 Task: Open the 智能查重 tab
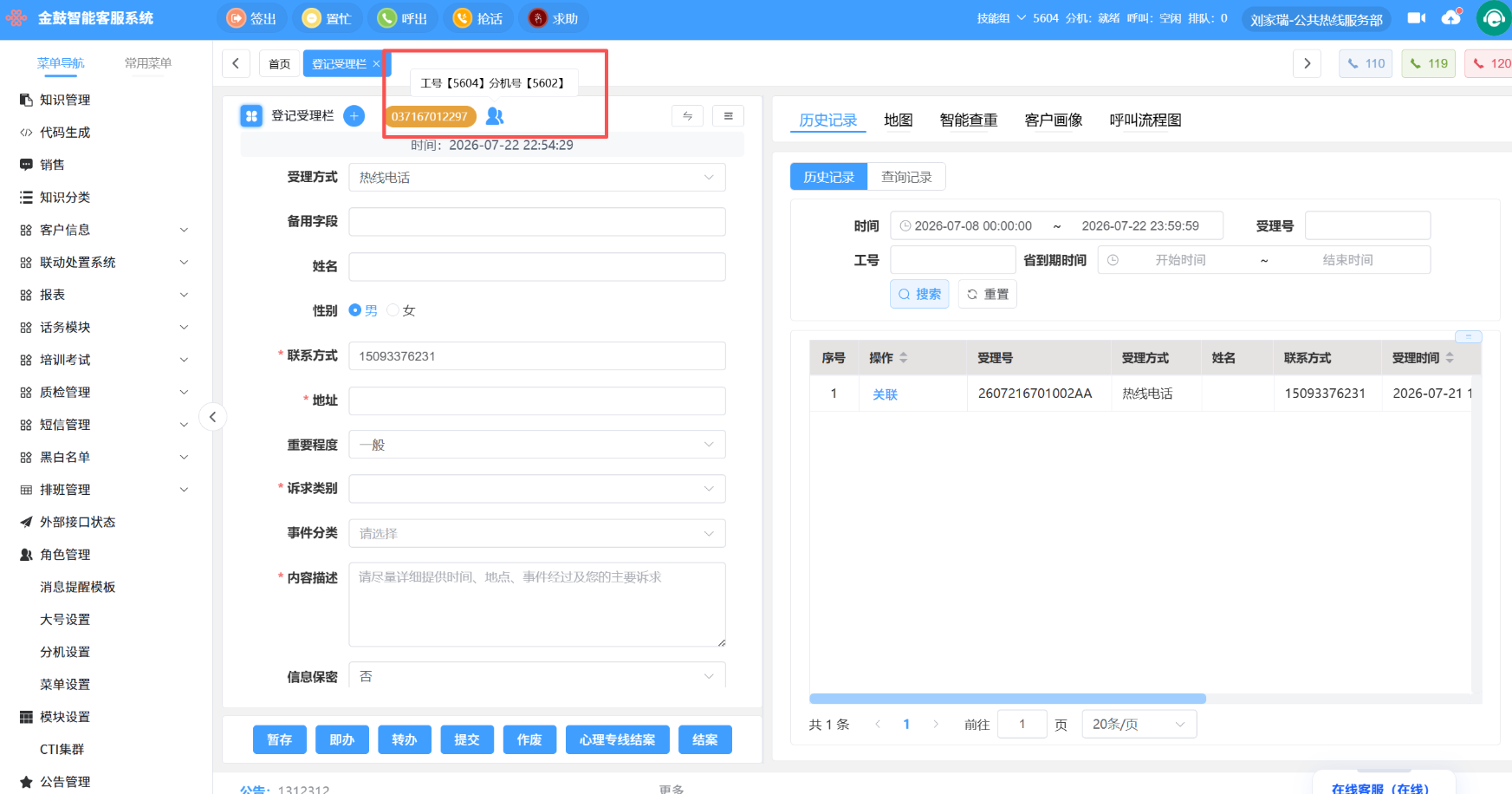click(x=969, y=120)
